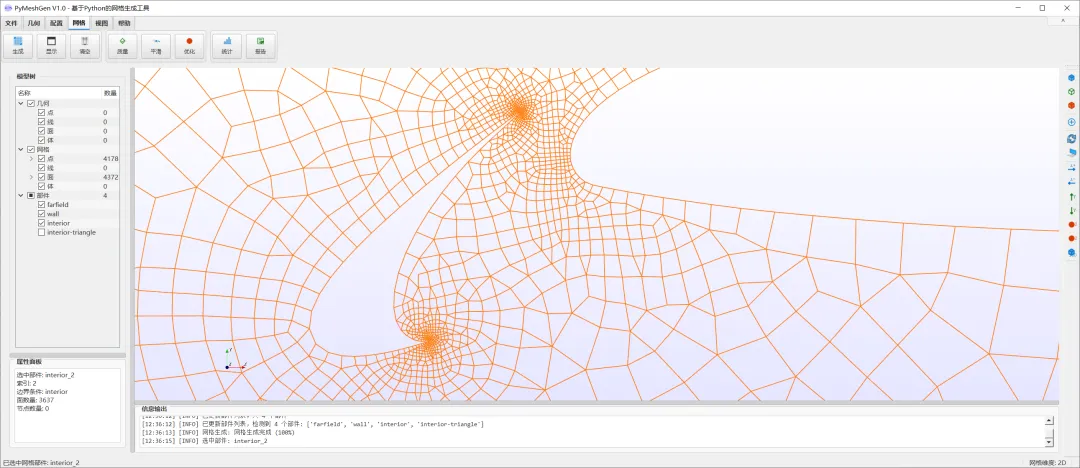Select the interior-triangle part row label

coord(72,232)
